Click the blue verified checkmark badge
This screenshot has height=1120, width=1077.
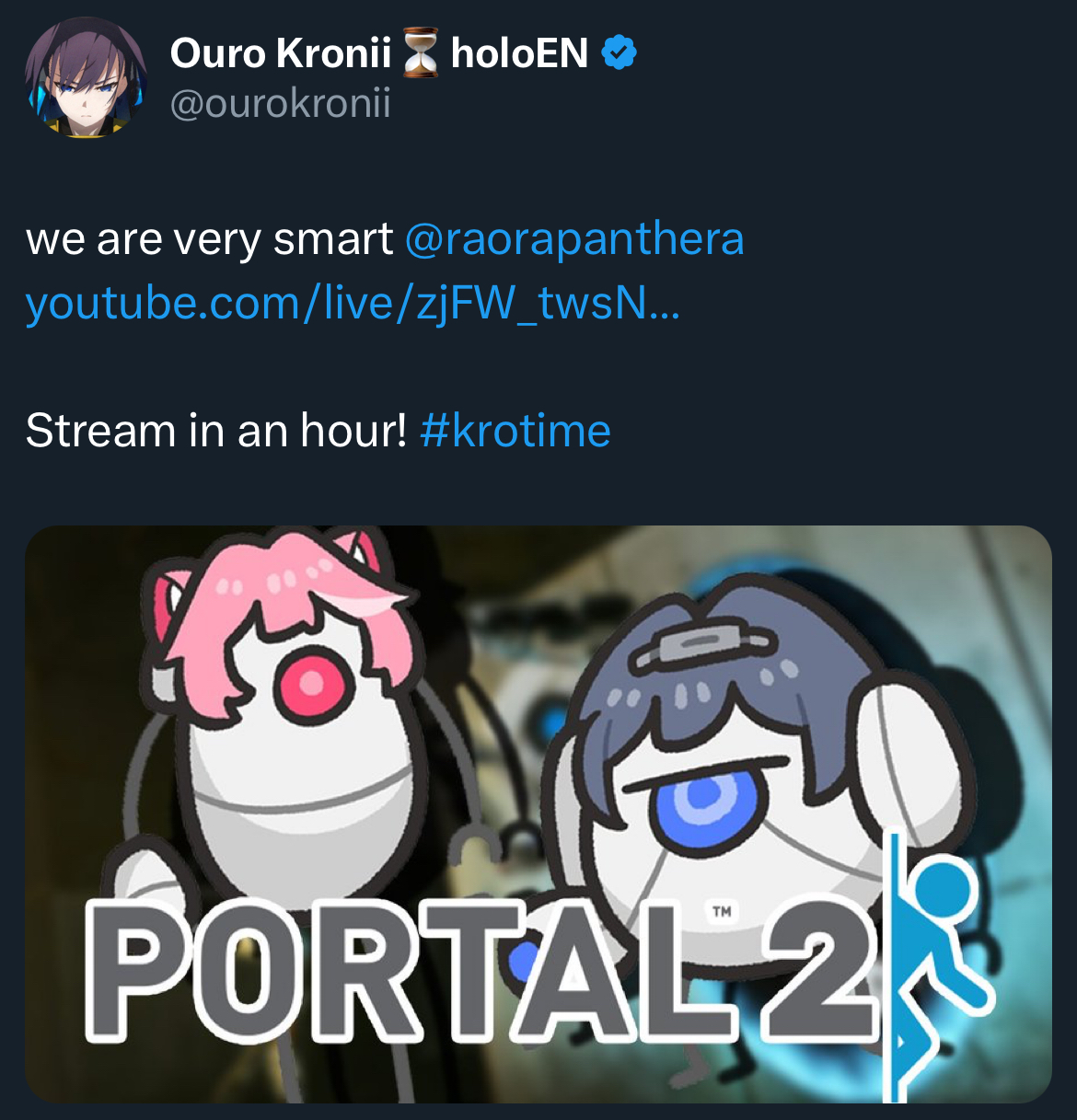tap(619, 53)
